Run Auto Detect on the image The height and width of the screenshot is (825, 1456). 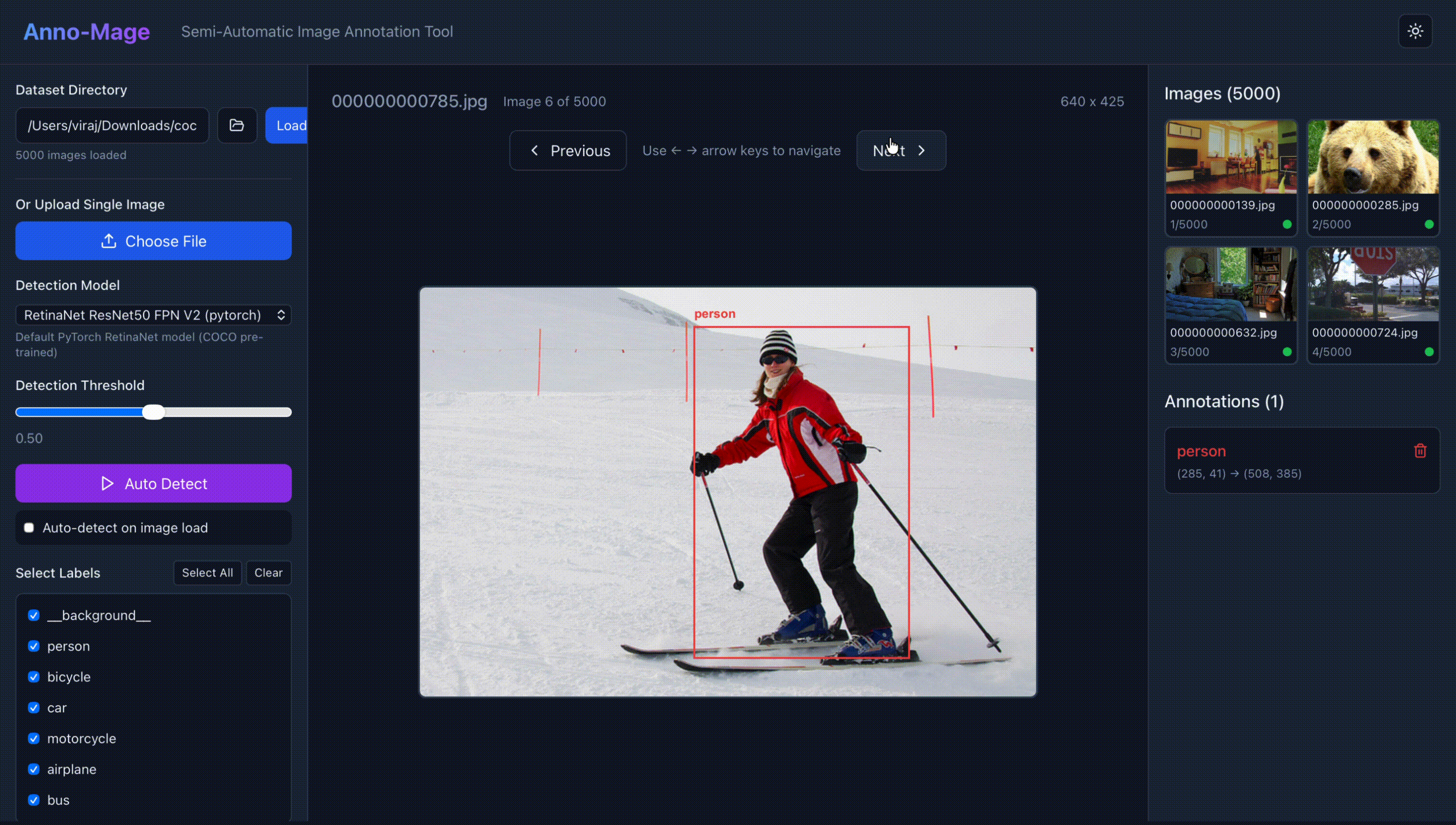[154, 483]
